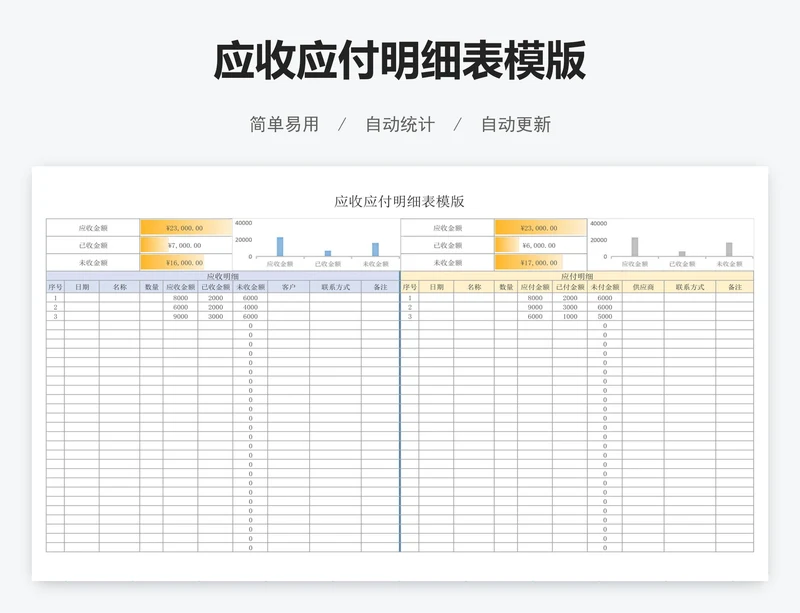The width and height of the screenshot is (800, 613).
Task: Click the 备注 column header in 应付明细
Action: pos(735,287)
